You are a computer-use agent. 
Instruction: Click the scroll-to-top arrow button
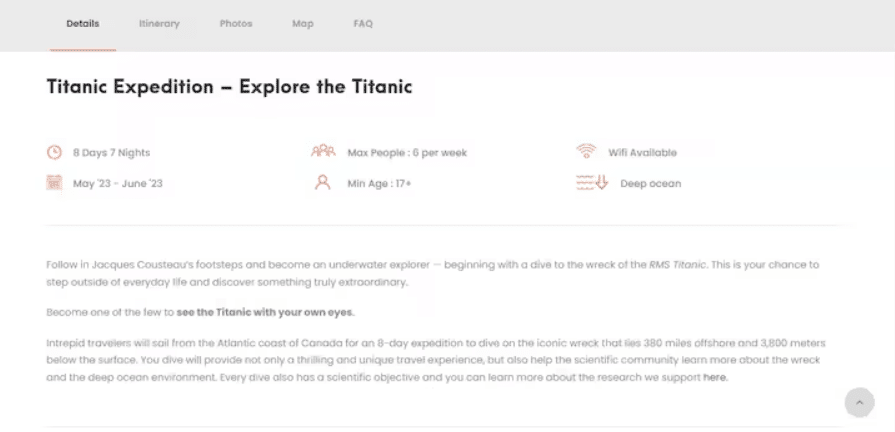point(860,402)
